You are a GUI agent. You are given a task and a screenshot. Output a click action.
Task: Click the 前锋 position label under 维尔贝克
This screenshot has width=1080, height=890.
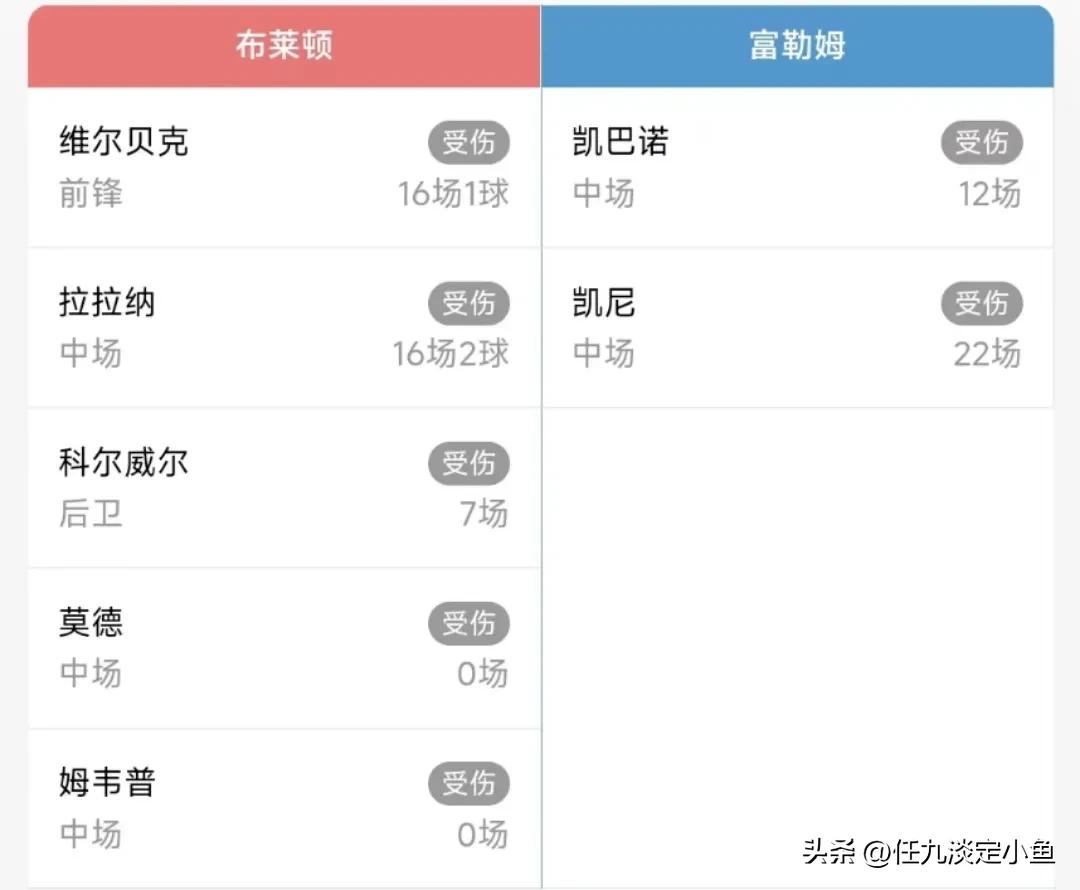click(x=90, y=194)
